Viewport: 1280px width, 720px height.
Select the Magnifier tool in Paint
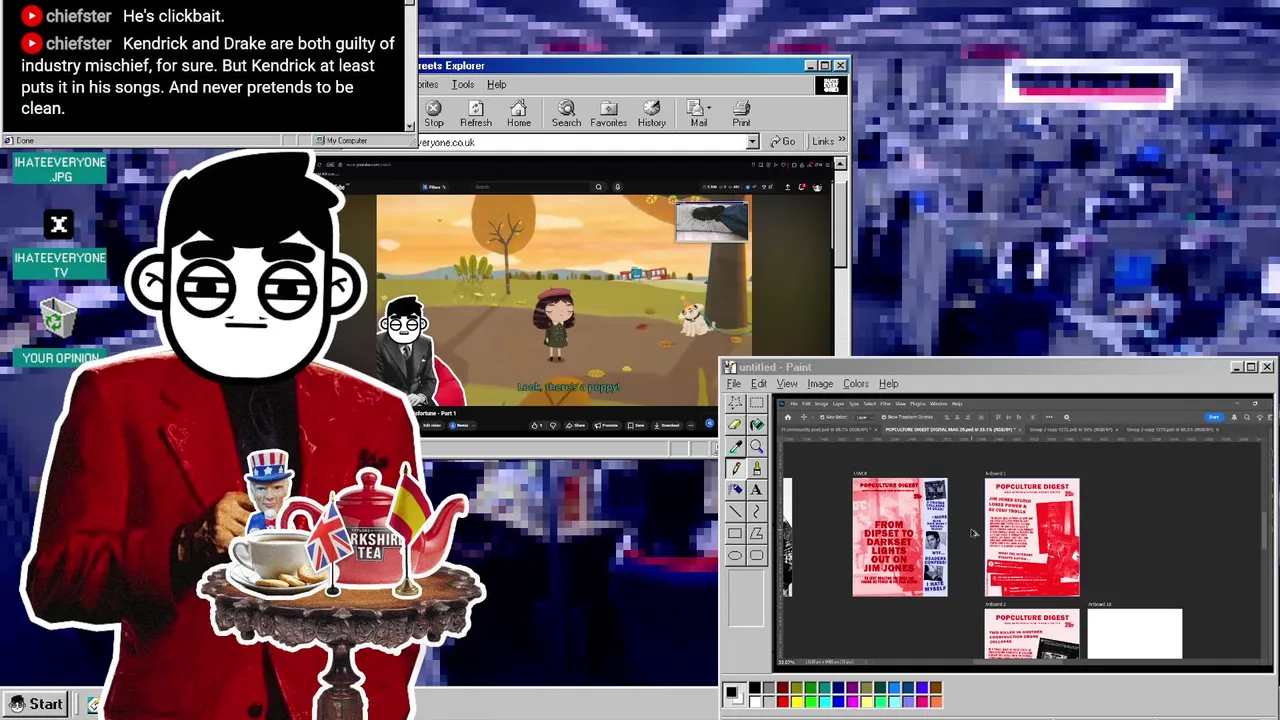(x=756, y=446)
